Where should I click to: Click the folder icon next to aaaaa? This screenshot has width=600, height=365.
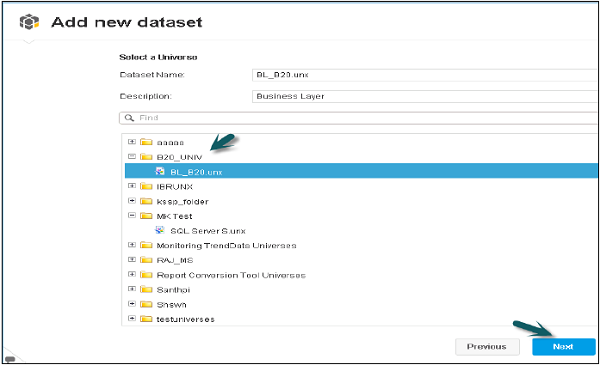coord(146,142)
